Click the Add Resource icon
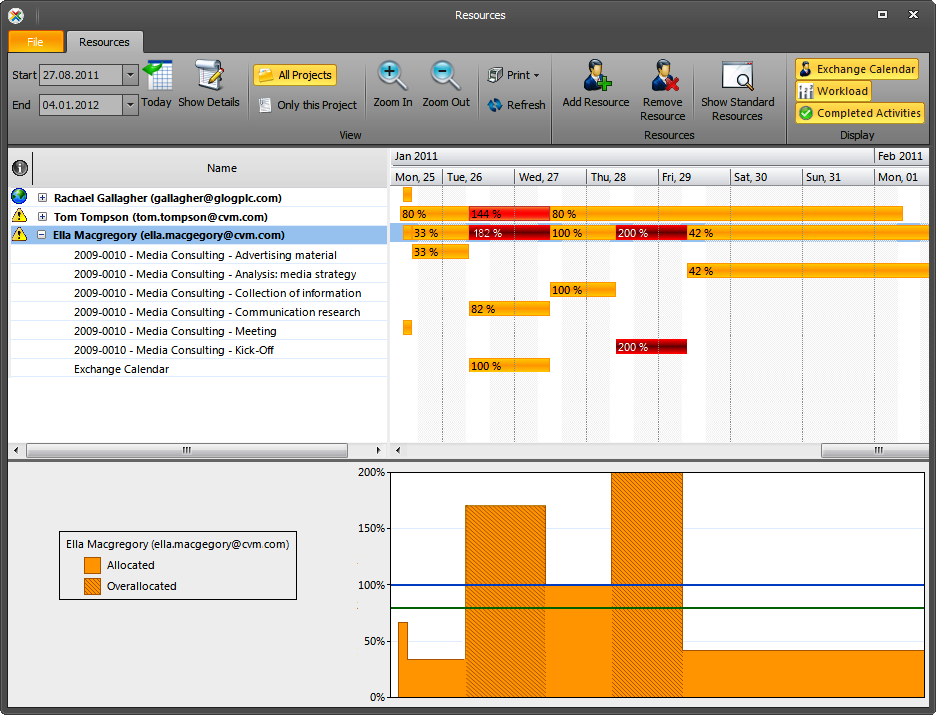Image resolution: width=936 pixels, height=715 pixels. 595,75
